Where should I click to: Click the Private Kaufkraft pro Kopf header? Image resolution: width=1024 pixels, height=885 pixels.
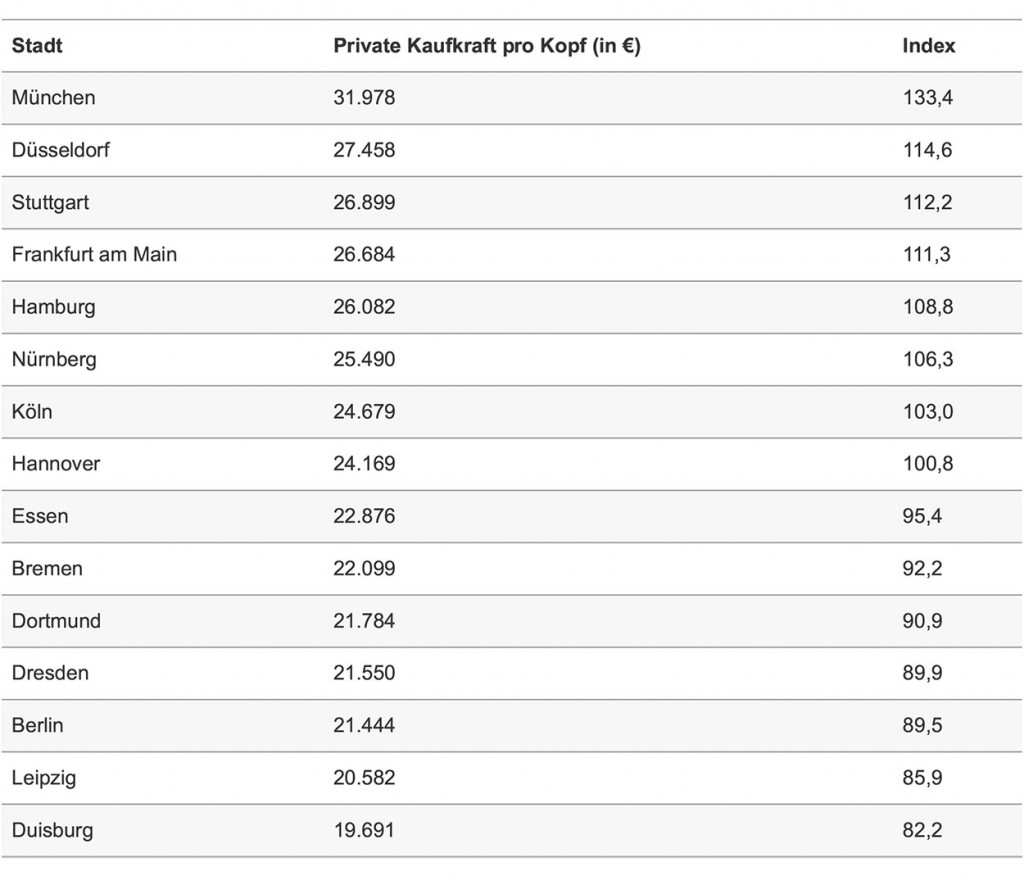pyautogui.click(x=486, y=46)
